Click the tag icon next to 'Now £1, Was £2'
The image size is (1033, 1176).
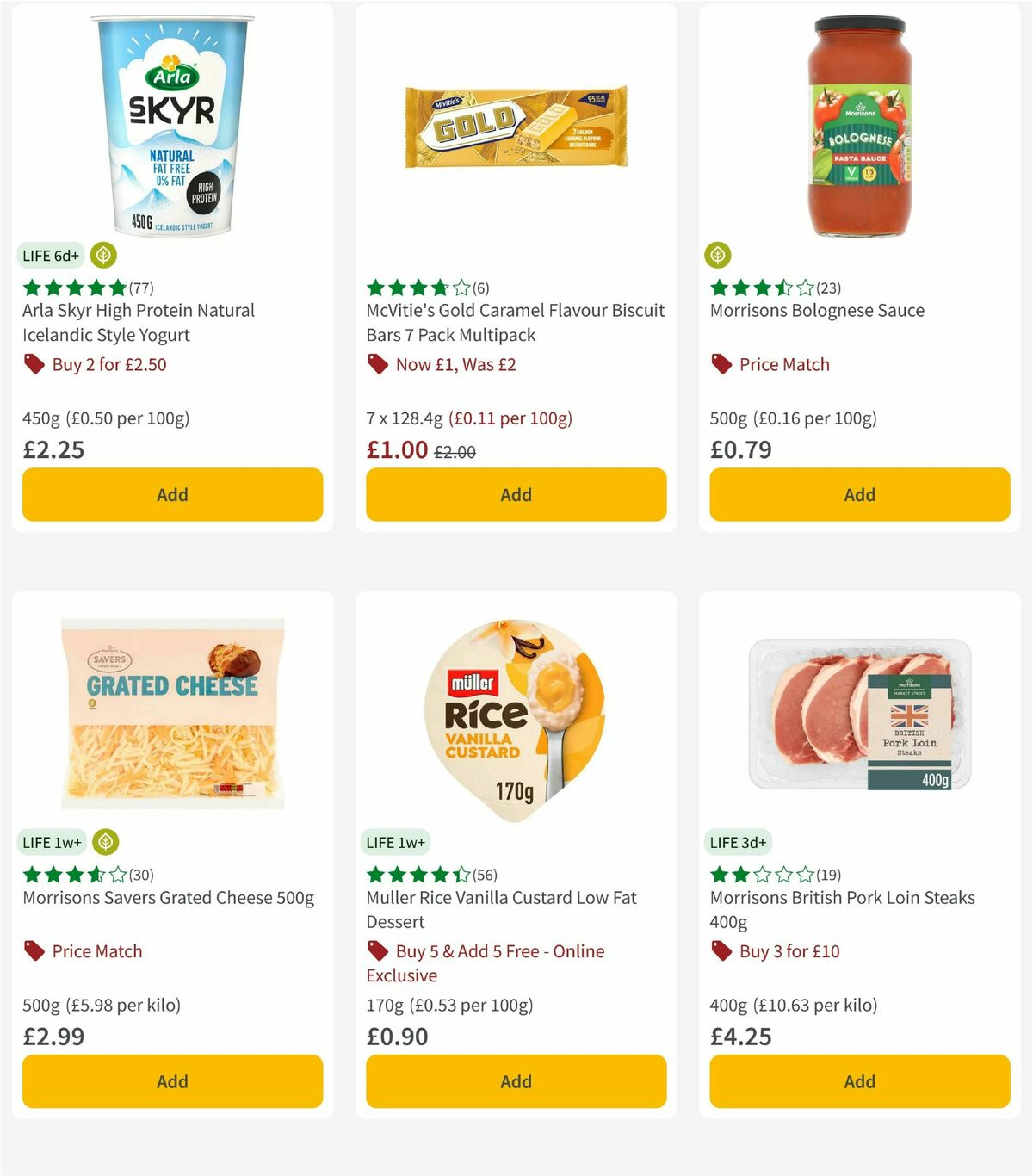377,364
